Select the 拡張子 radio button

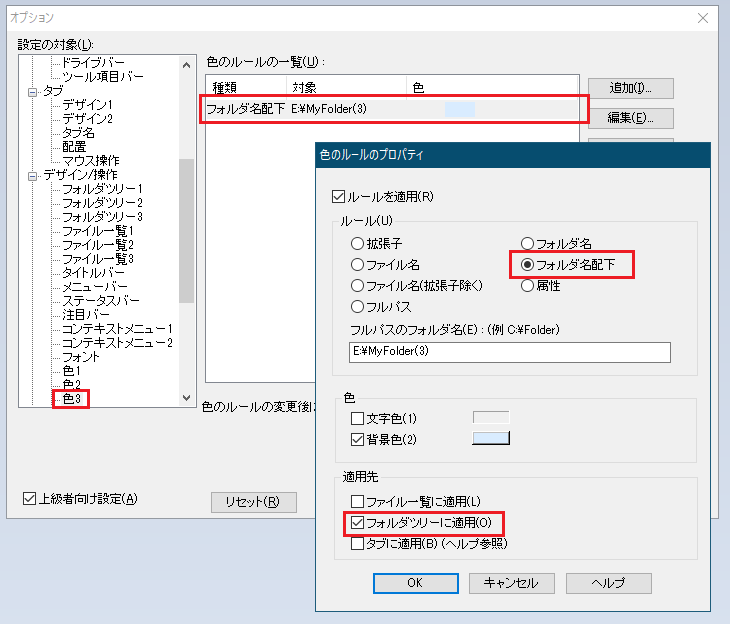357,243
